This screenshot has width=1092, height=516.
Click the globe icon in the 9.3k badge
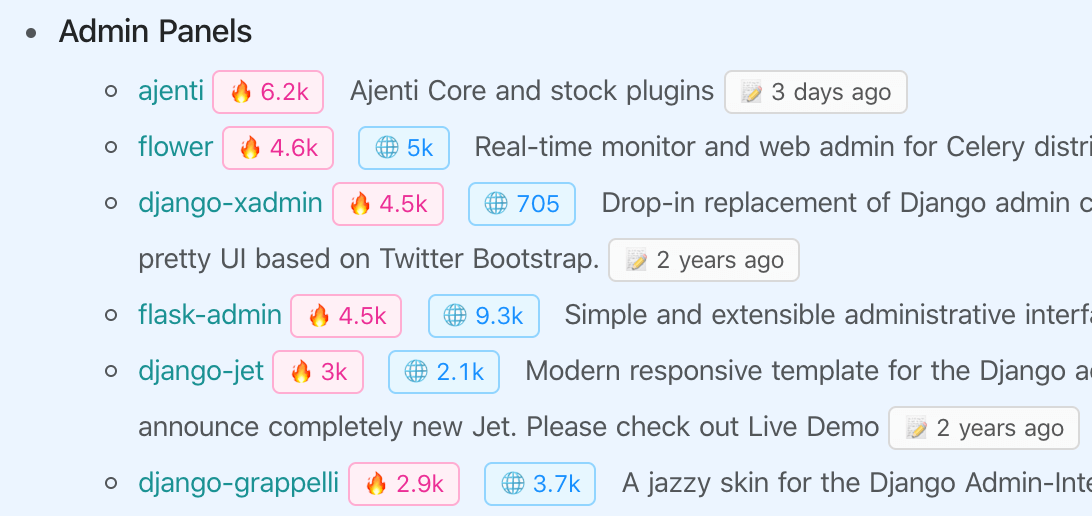455,316
